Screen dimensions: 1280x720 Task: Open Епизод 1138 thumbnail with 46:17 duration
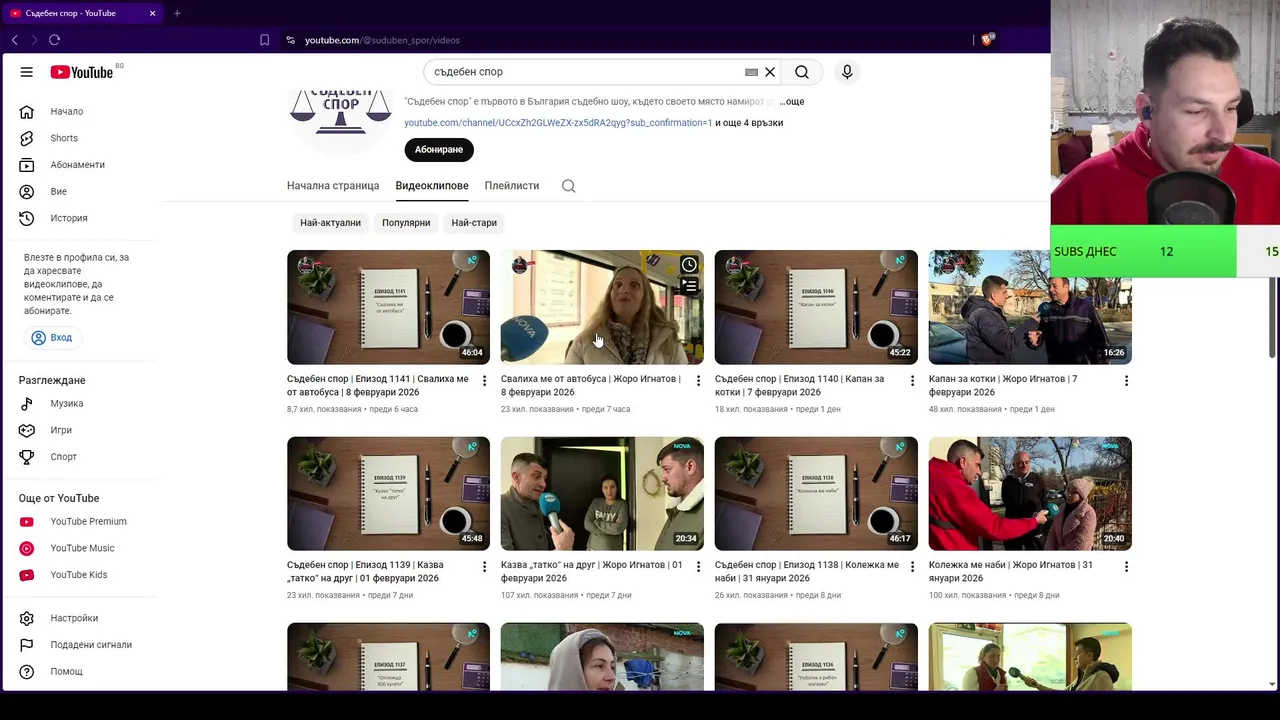point(816,494)
